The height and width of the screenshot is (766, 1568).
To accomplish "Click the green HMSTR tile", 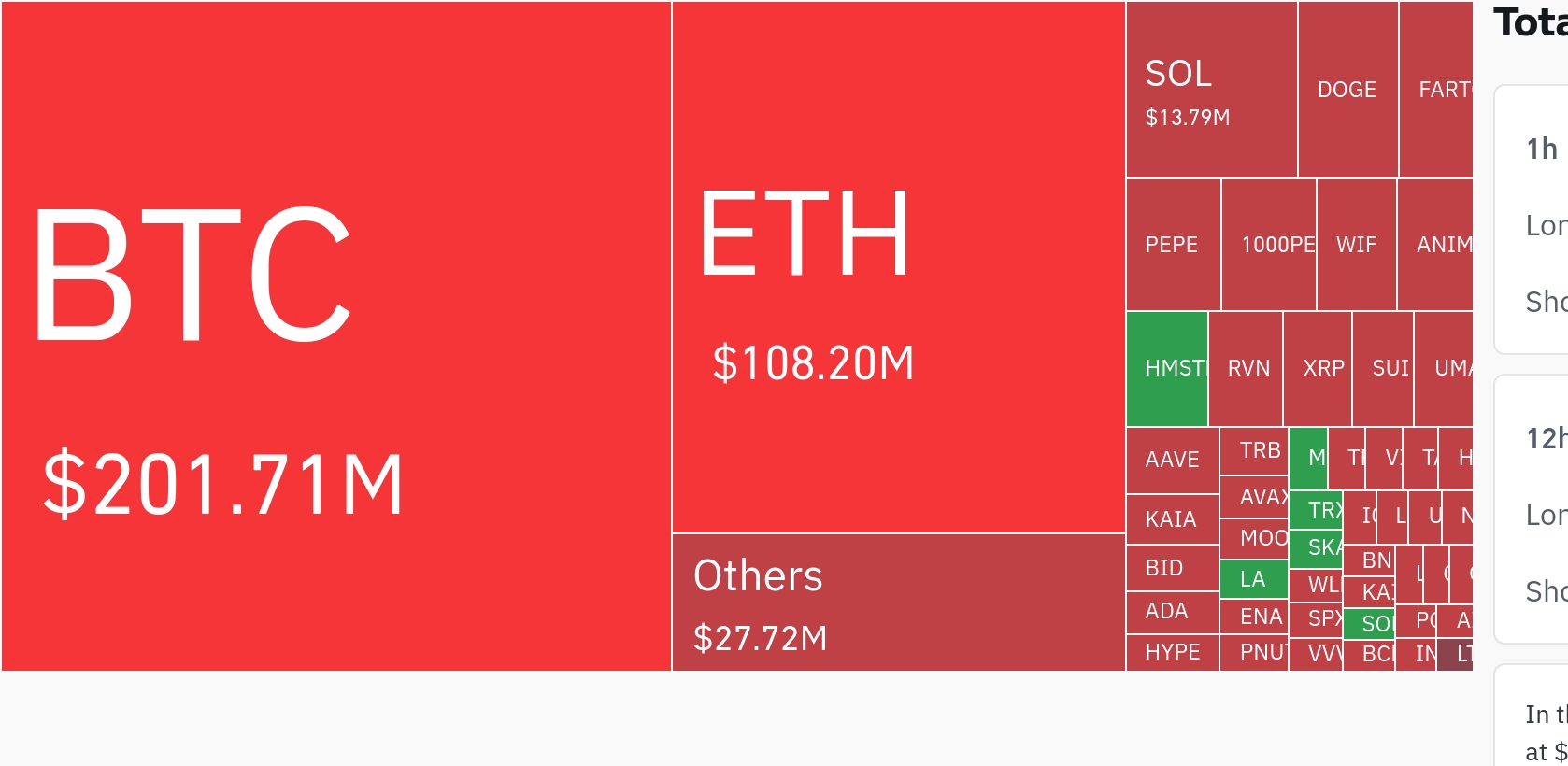I will coord(1167,369).
